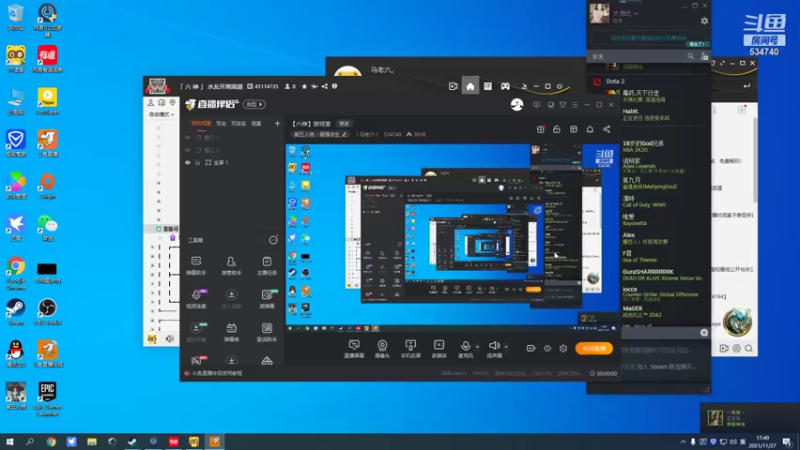This screenshot has height=450, width=800.
Task: Click add friend icon in Steam friends
Action: point(705,57)
